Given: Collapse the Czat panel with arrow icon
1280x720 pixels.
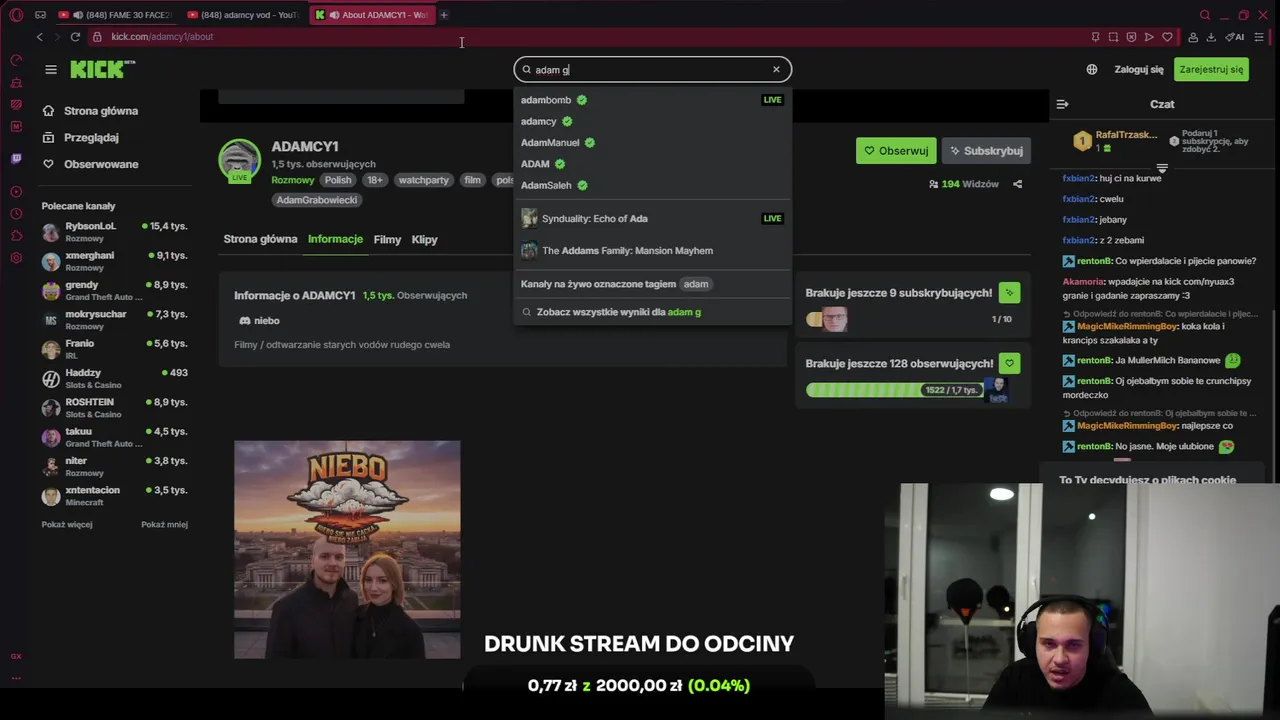Looking at the screenshot, I should (x=1063, y=104).
